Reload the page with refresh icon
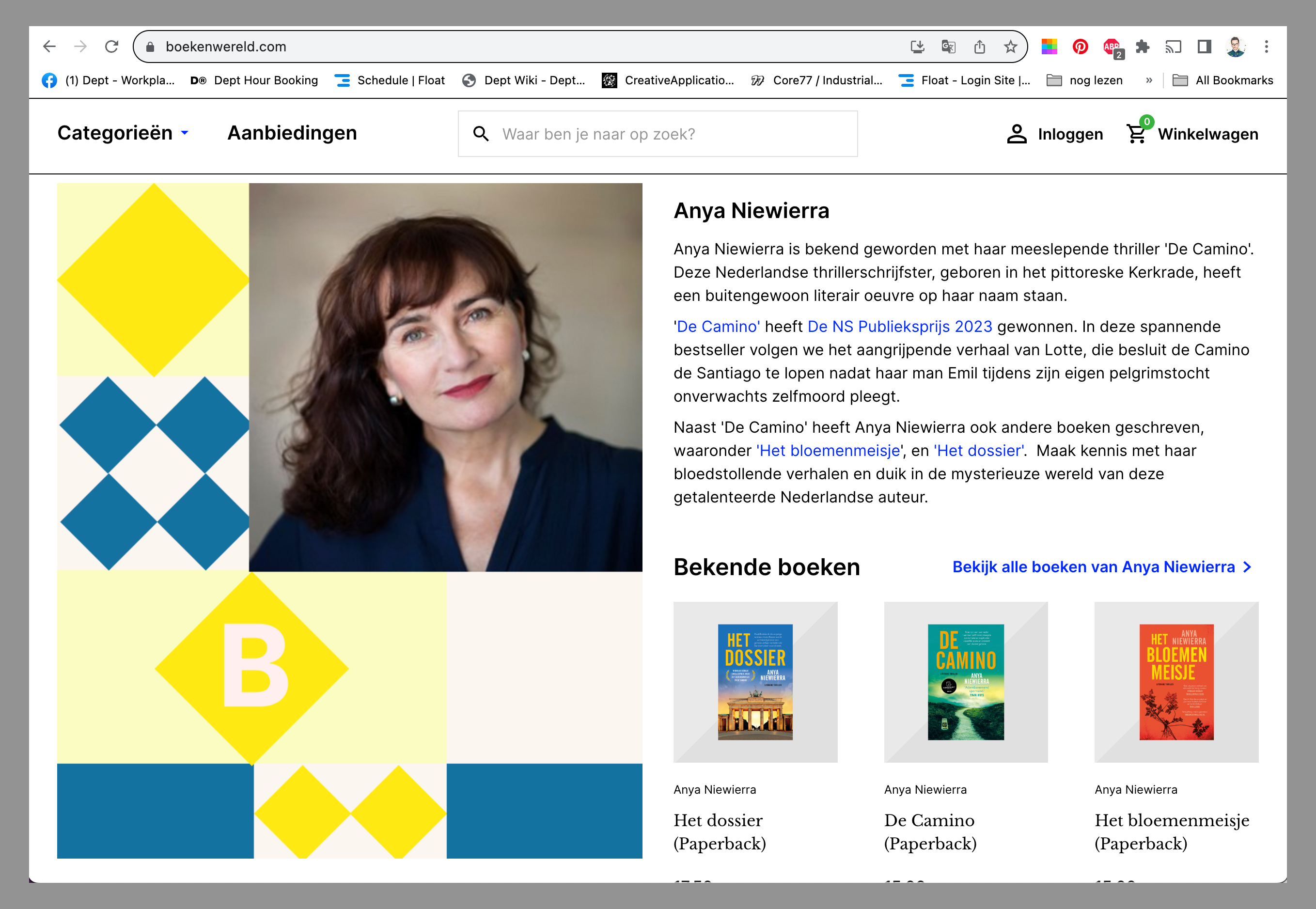The width and height of the screenshot is (1316, 909). tap(111, 47)
